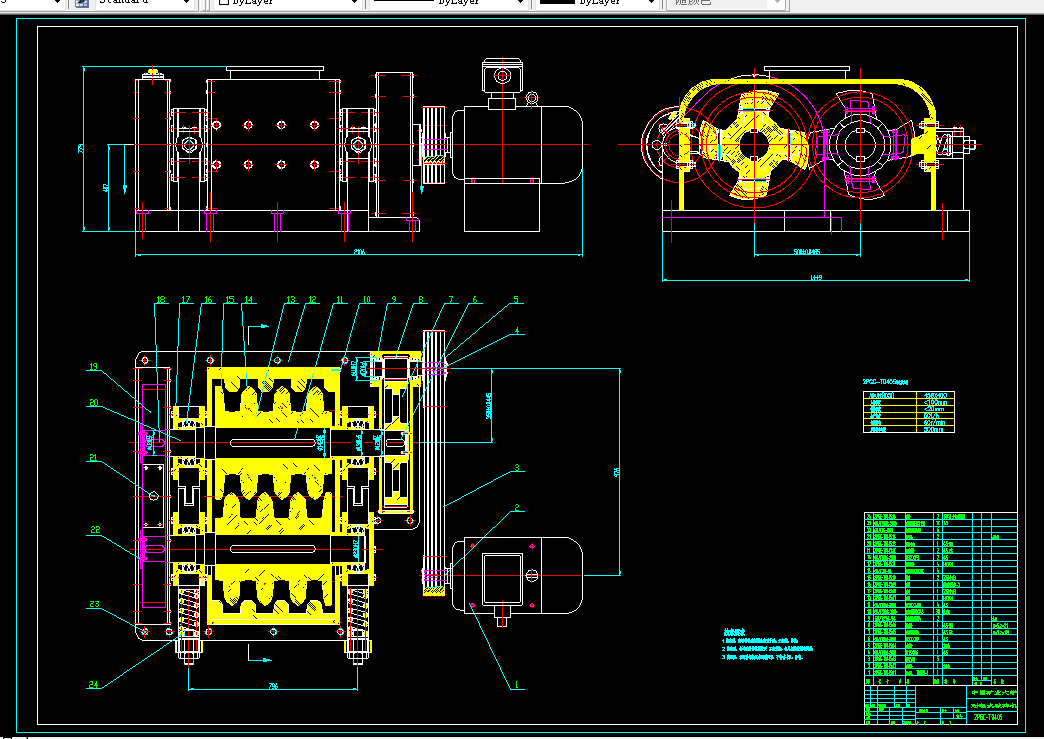The width and height of the screenshot is (1044, 739).
Task: Select part label 8 callout
Action: pos(421,300)
